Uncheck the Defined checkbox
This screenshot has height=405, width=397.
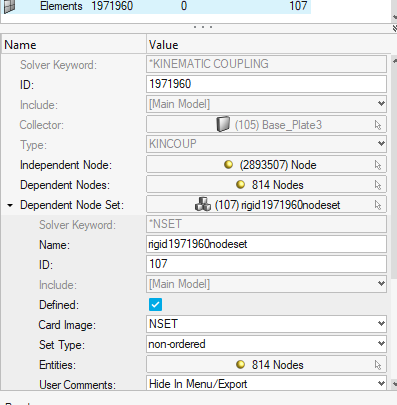click(x=155, y=304)
